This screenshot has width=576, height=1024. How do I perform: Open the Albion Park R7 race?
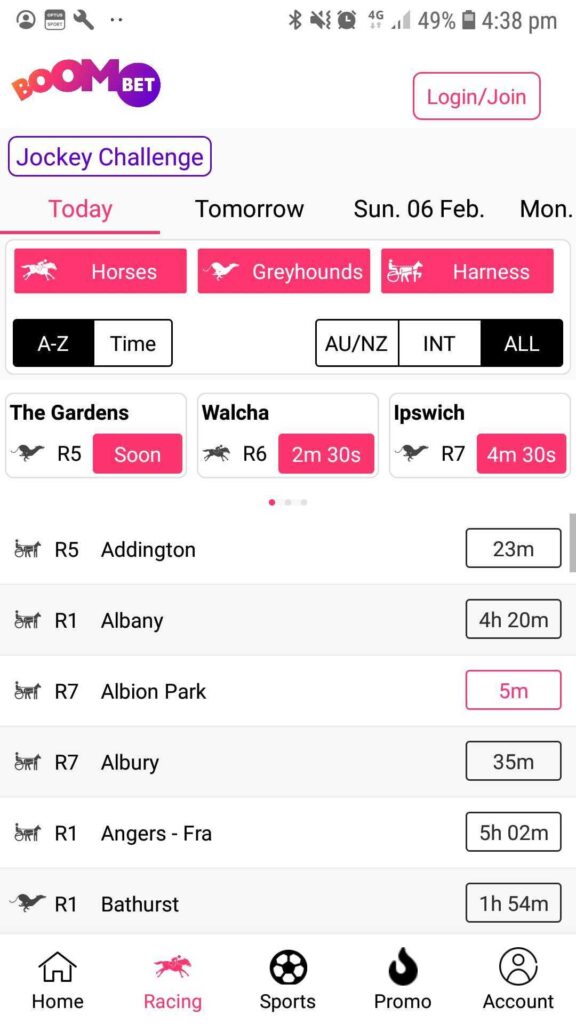pyautogui.click(x=288, y=691)
